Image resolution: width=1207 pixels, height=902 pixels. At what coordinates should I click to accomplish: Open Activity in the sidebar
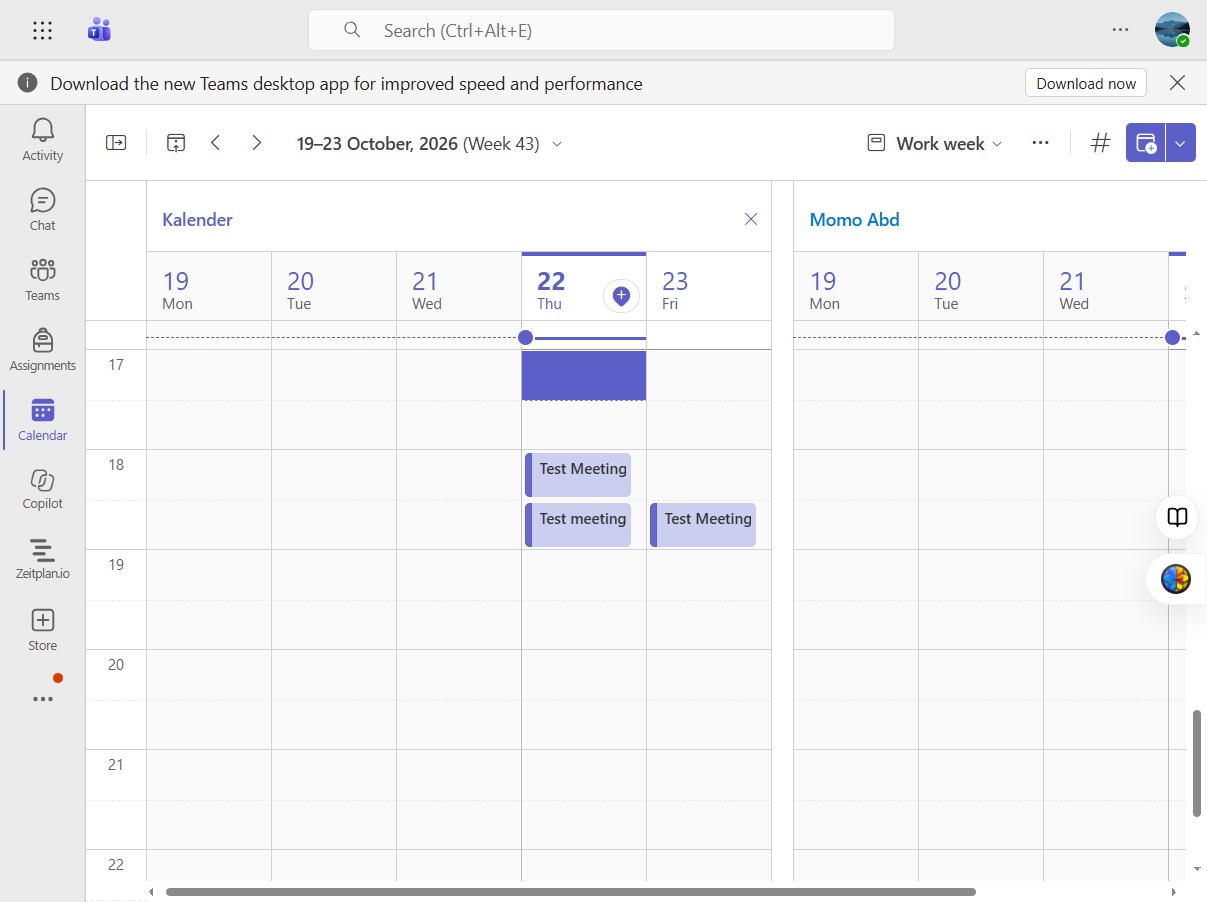click(42, 139)
